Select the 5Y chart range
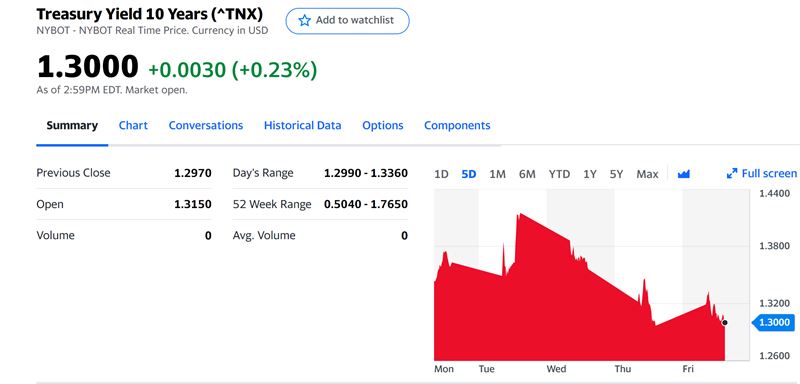 pyautogui.click(x=616, y=174)
